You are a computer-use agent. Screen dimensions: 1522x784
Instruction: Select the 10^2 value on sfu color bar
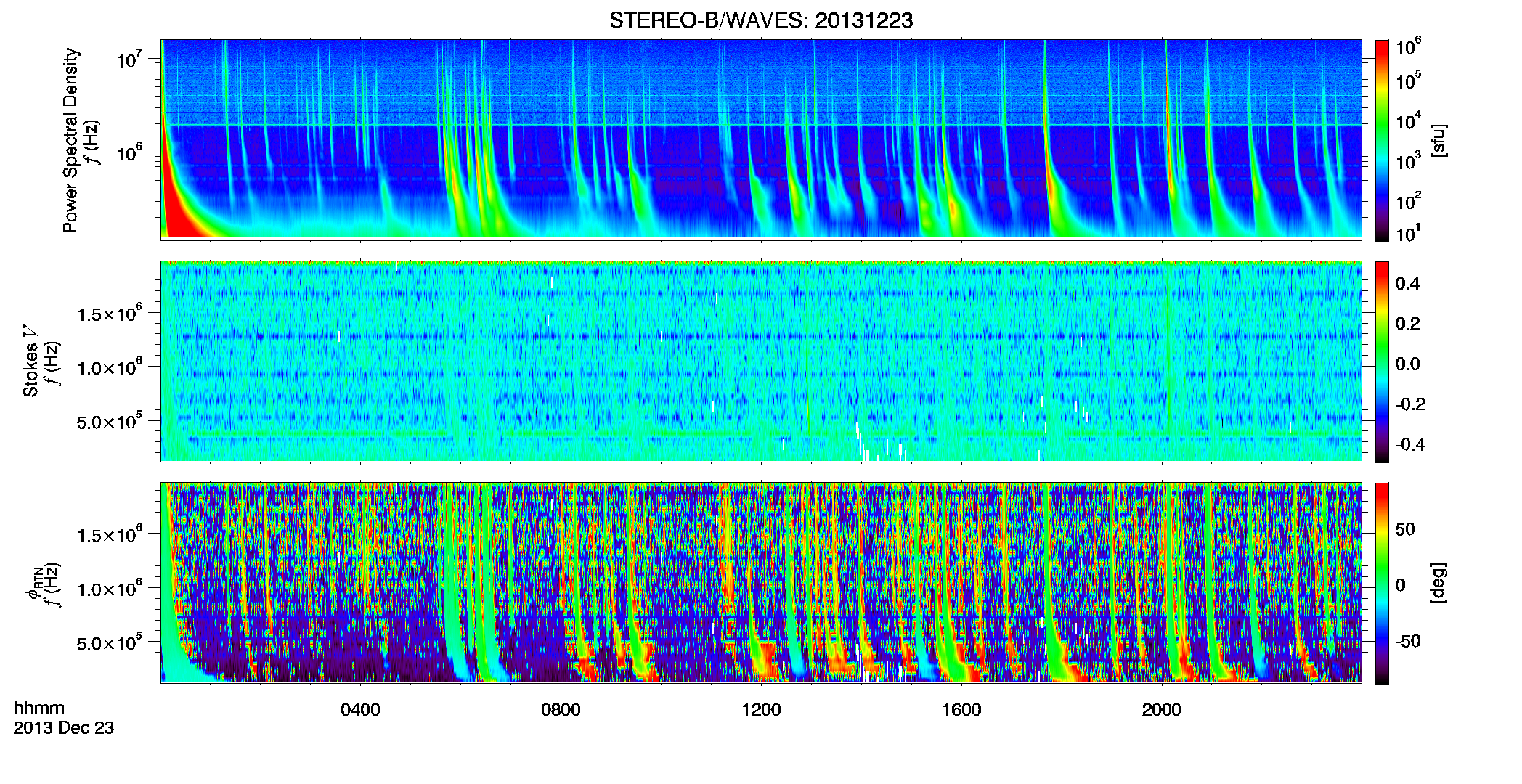[1408, 201]
